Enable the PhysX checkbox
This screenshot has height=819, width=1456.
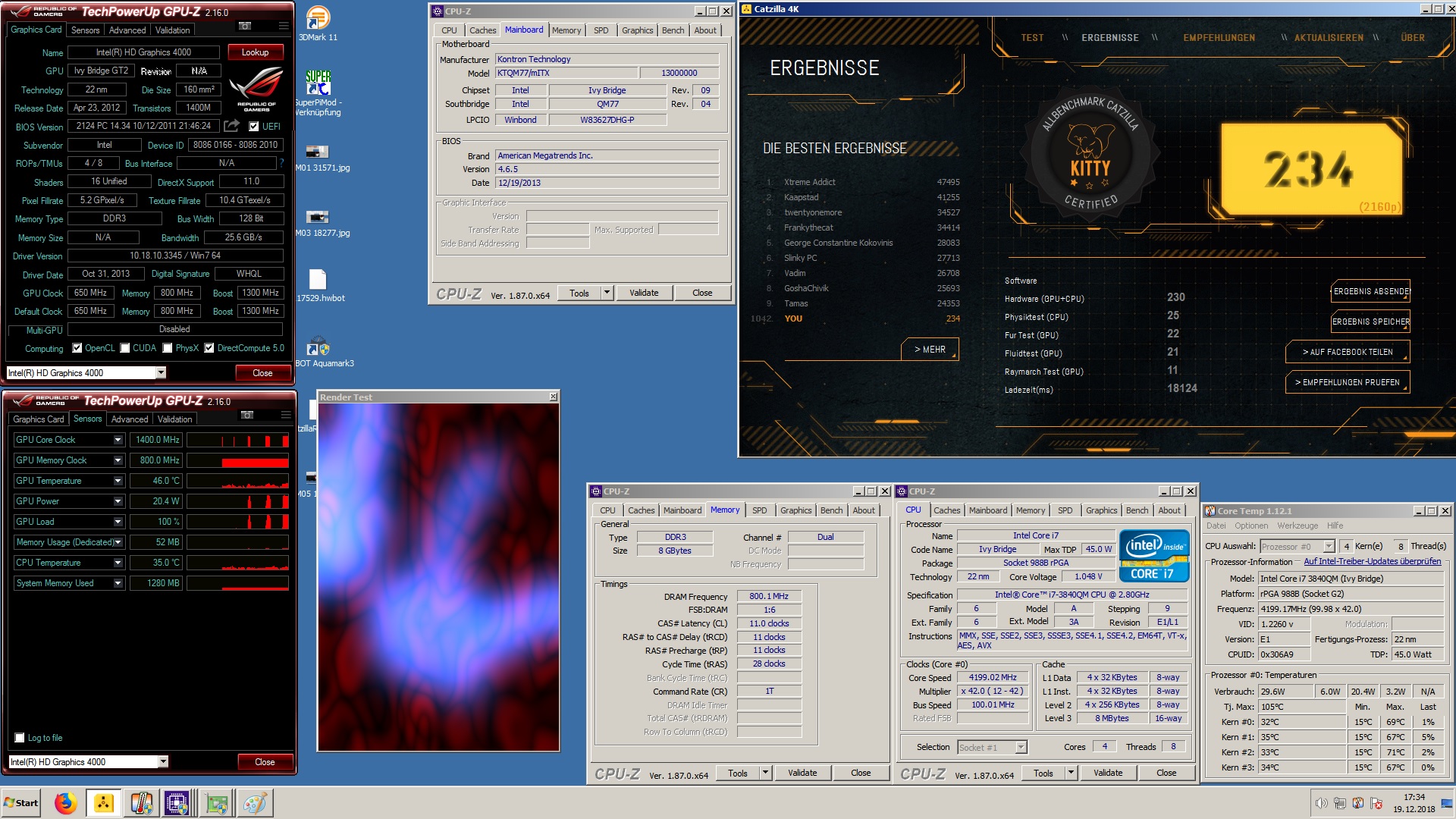(167, 348)
